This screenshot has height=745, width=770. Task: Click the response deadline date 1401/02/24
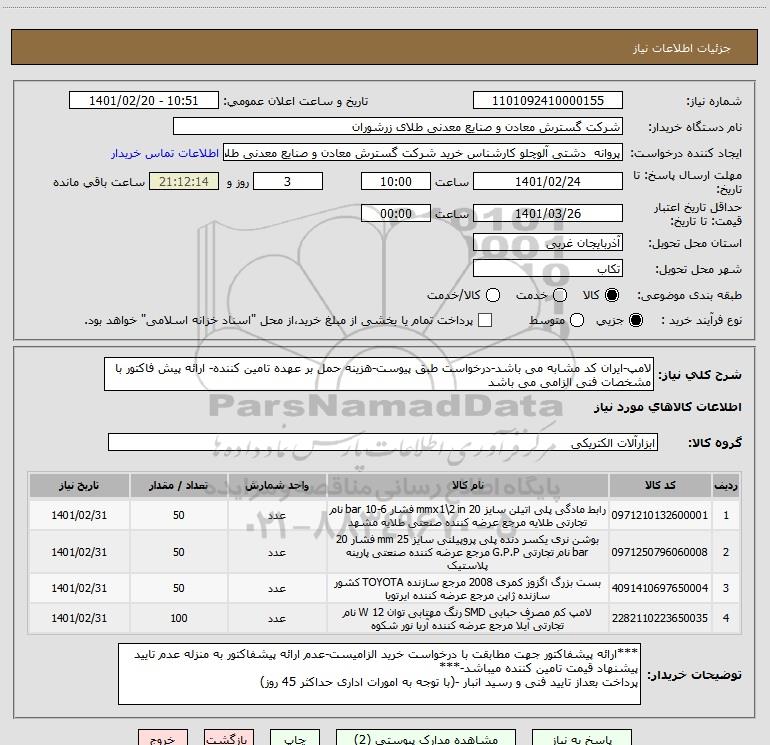pyautogui.click(x=548, y=181)
